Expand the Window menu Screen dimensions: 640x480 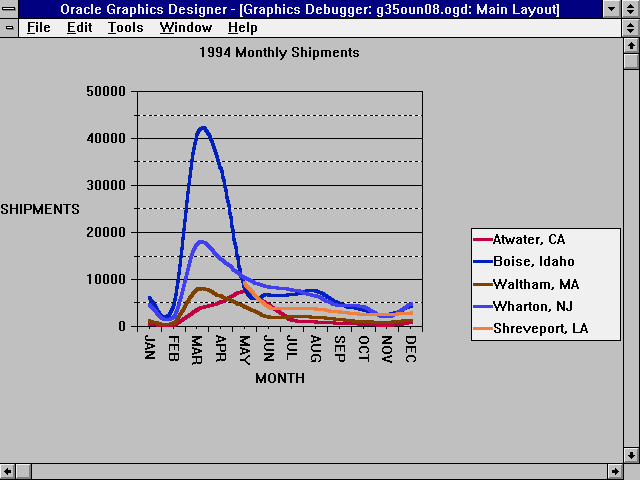pyautogui.click(x=185, y=28)
